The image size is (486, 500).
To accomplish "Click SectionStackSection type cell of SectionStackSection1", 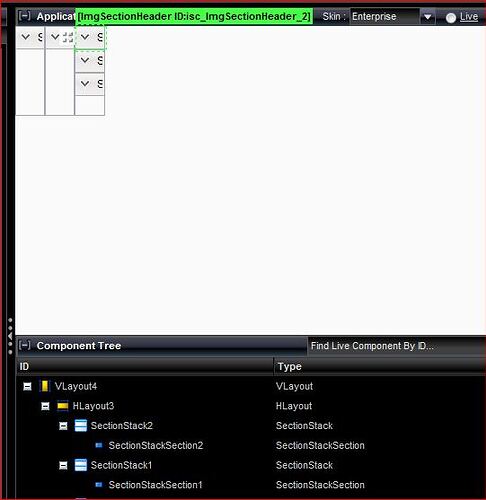I will [320, 485].
